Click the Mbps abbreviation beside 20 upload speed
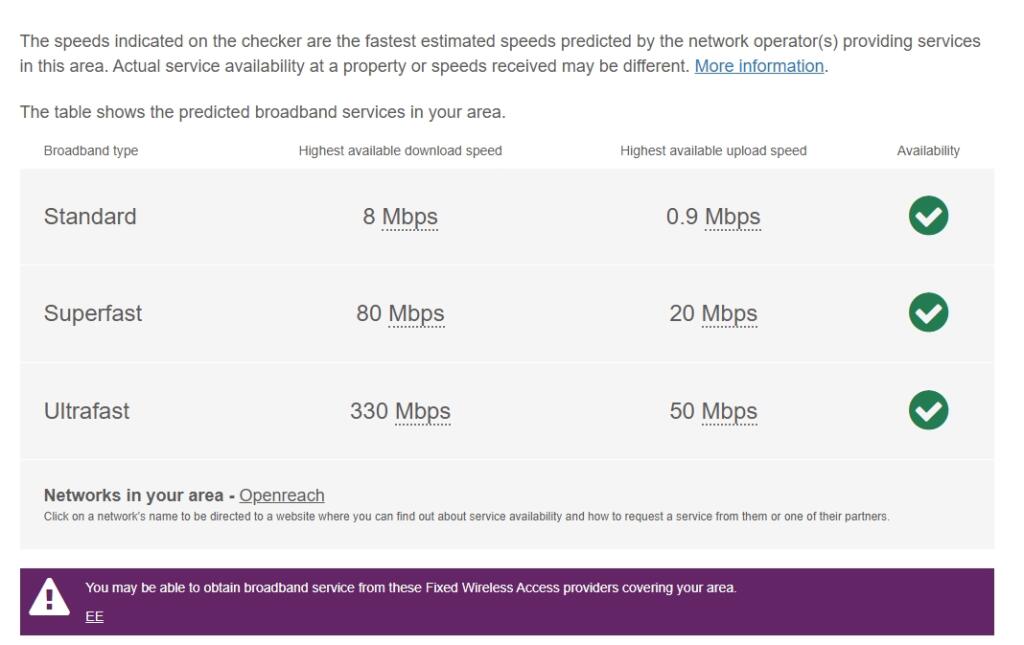1024x645 pixels. (729, 315)
